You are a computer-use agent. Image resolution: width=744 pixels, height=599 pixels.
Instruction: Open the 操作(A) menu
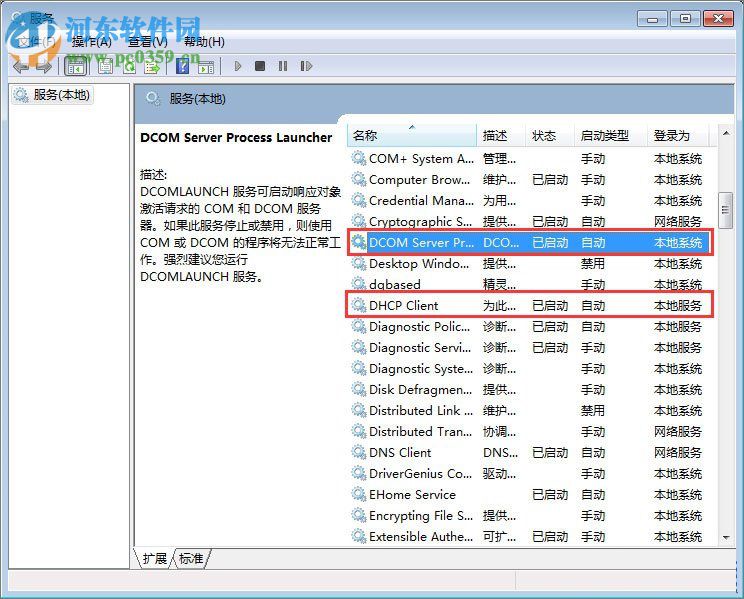click(92, 42)
